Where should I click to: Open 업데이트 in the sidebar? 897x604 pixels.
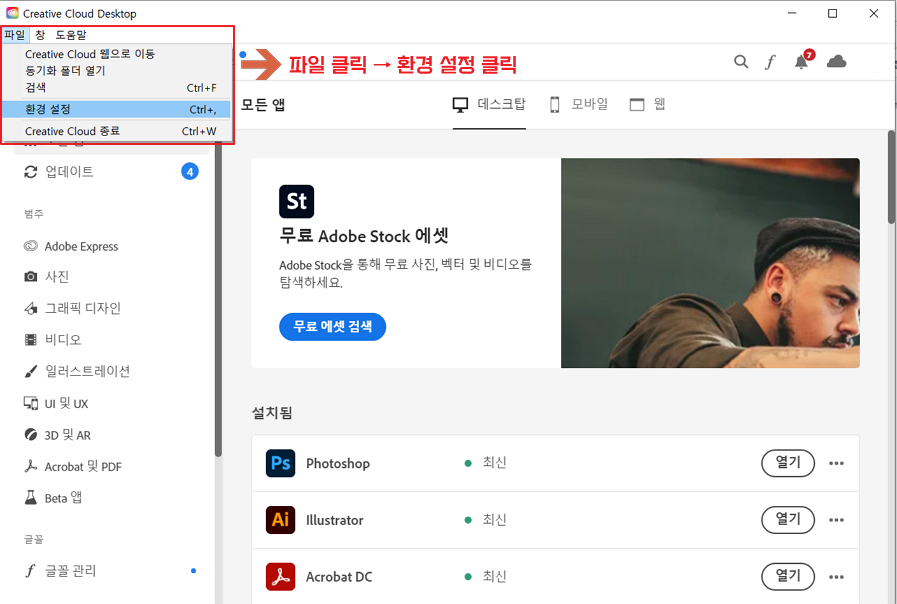click(69, 172)
